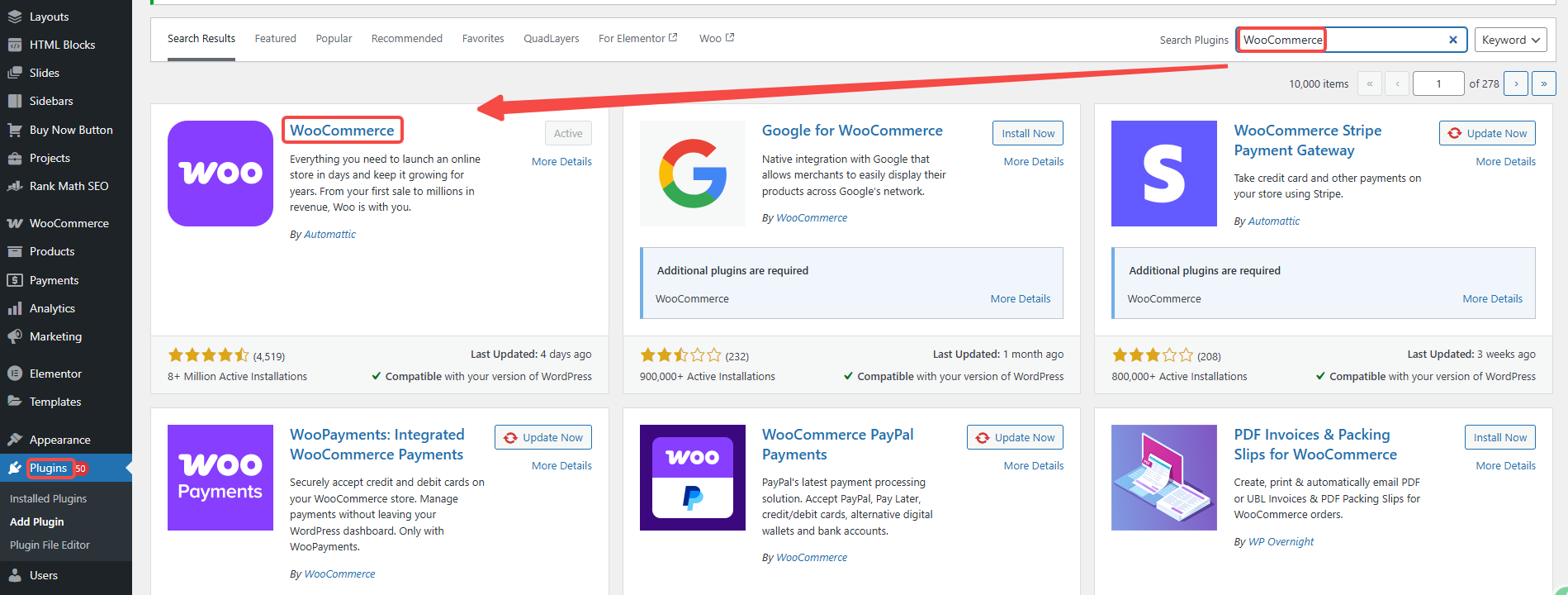This screenshot has width=1568, height=595.
Task: Select the Appearance paintbrush icon
Action: coord(15,440)
